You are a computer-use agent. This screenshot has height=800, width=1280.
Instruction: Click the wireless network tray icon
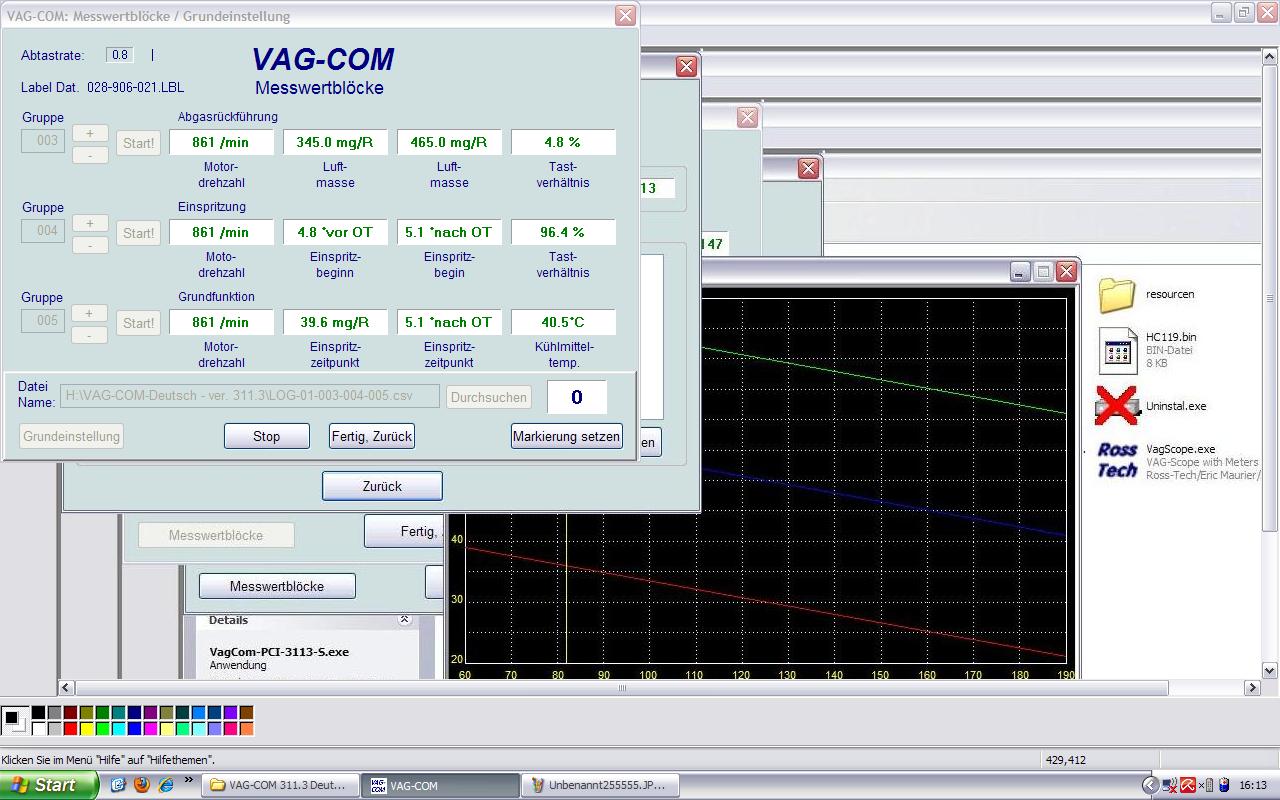[1170, 785]
